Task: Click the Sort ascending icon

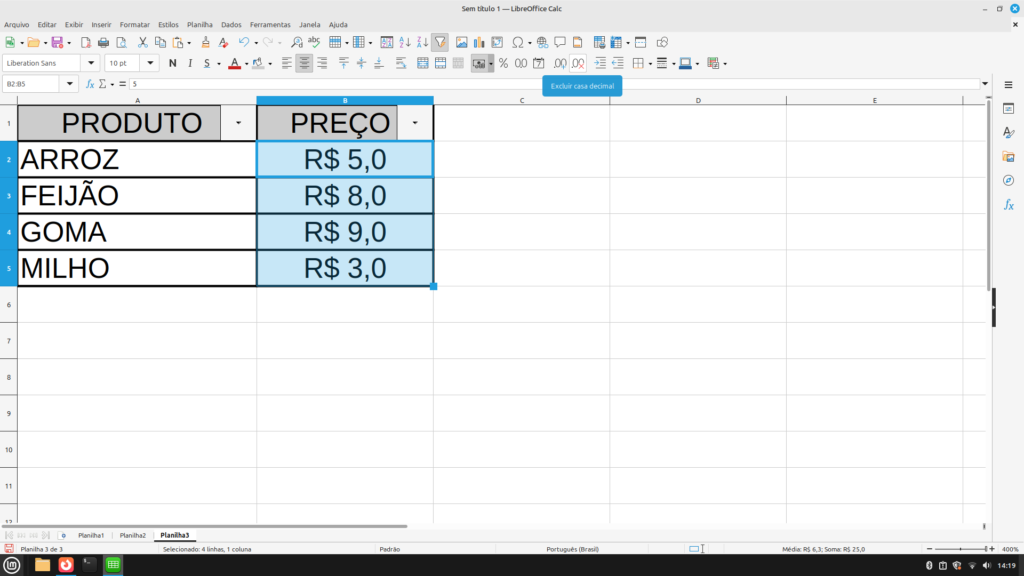Action: click(404, 42)
